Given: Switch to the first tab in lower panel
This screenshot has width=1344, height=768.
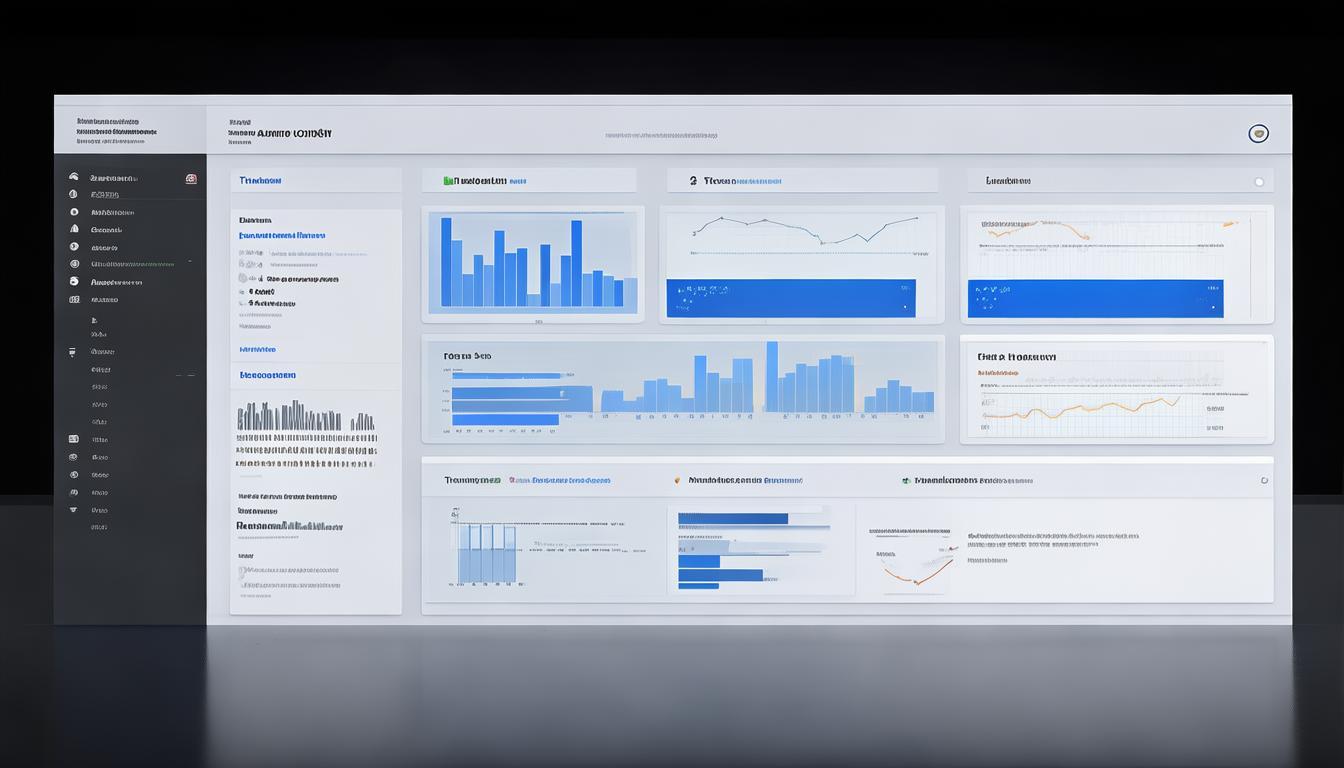Looking at the screenshot, I should click(x=472, y=481).
